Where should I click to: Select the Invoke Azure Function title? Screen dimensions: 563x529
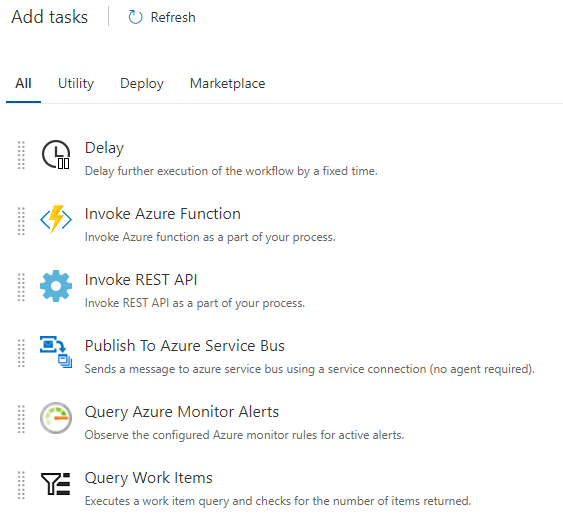163,214
